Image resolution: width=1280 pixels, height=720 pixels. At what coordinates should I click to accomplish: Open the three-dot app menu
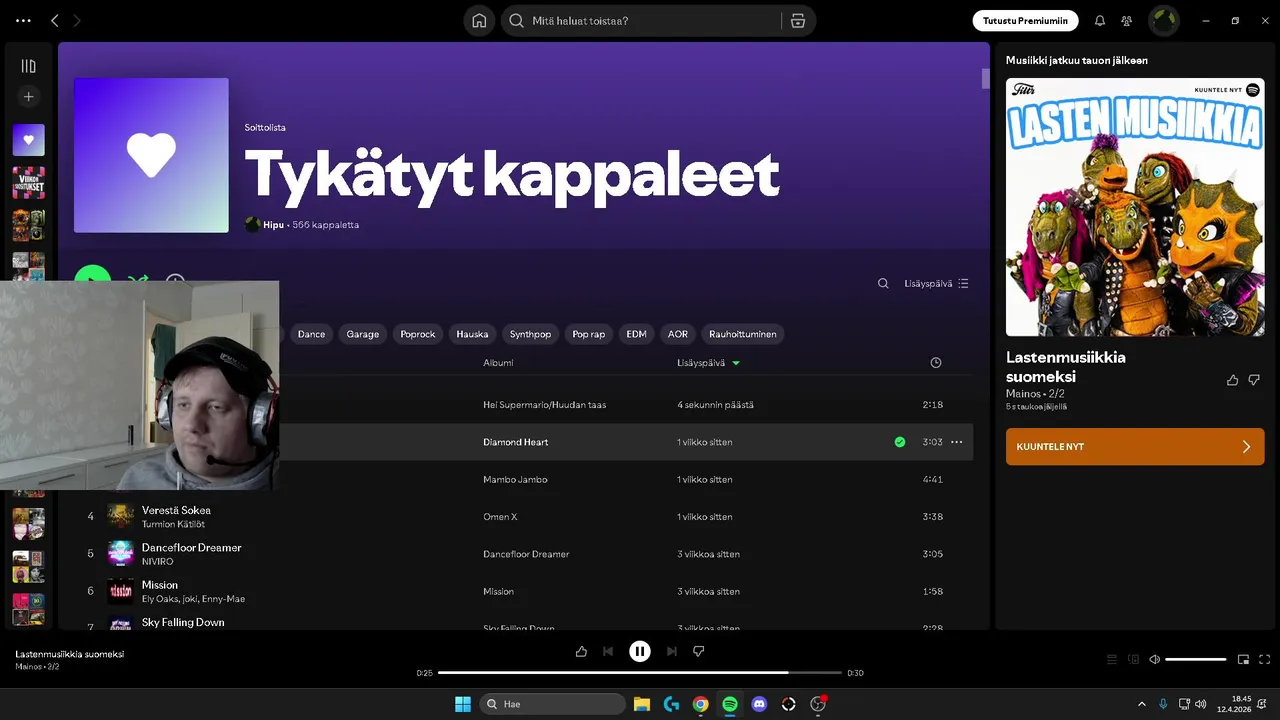(x=23, y=20)
